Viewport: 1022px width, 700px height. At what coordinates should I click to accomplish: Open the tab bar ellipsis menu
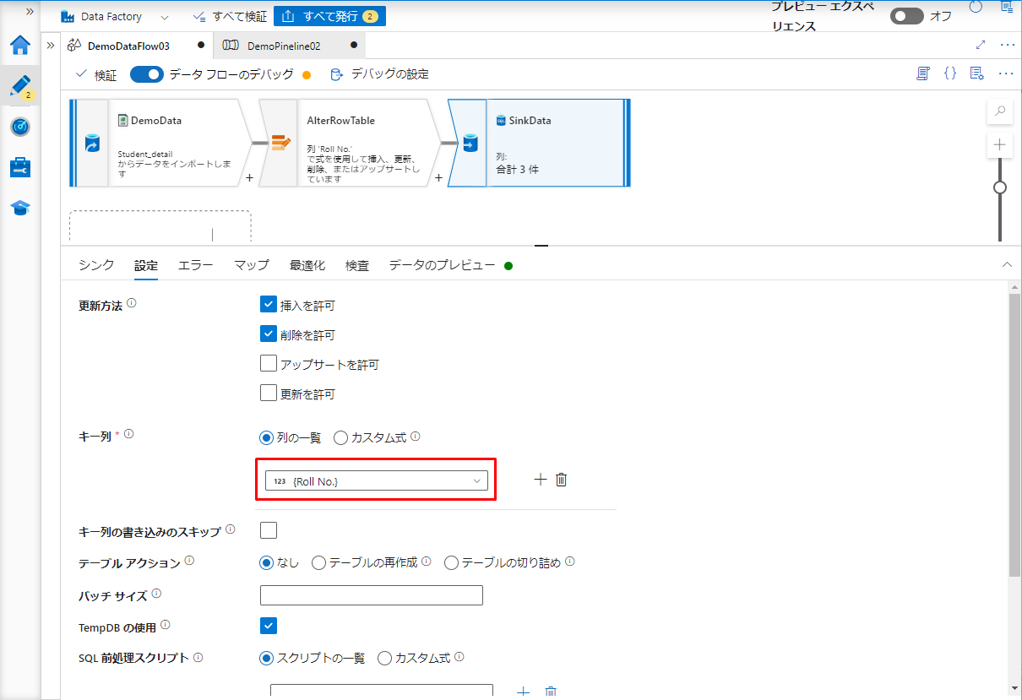pos(1007,45)
